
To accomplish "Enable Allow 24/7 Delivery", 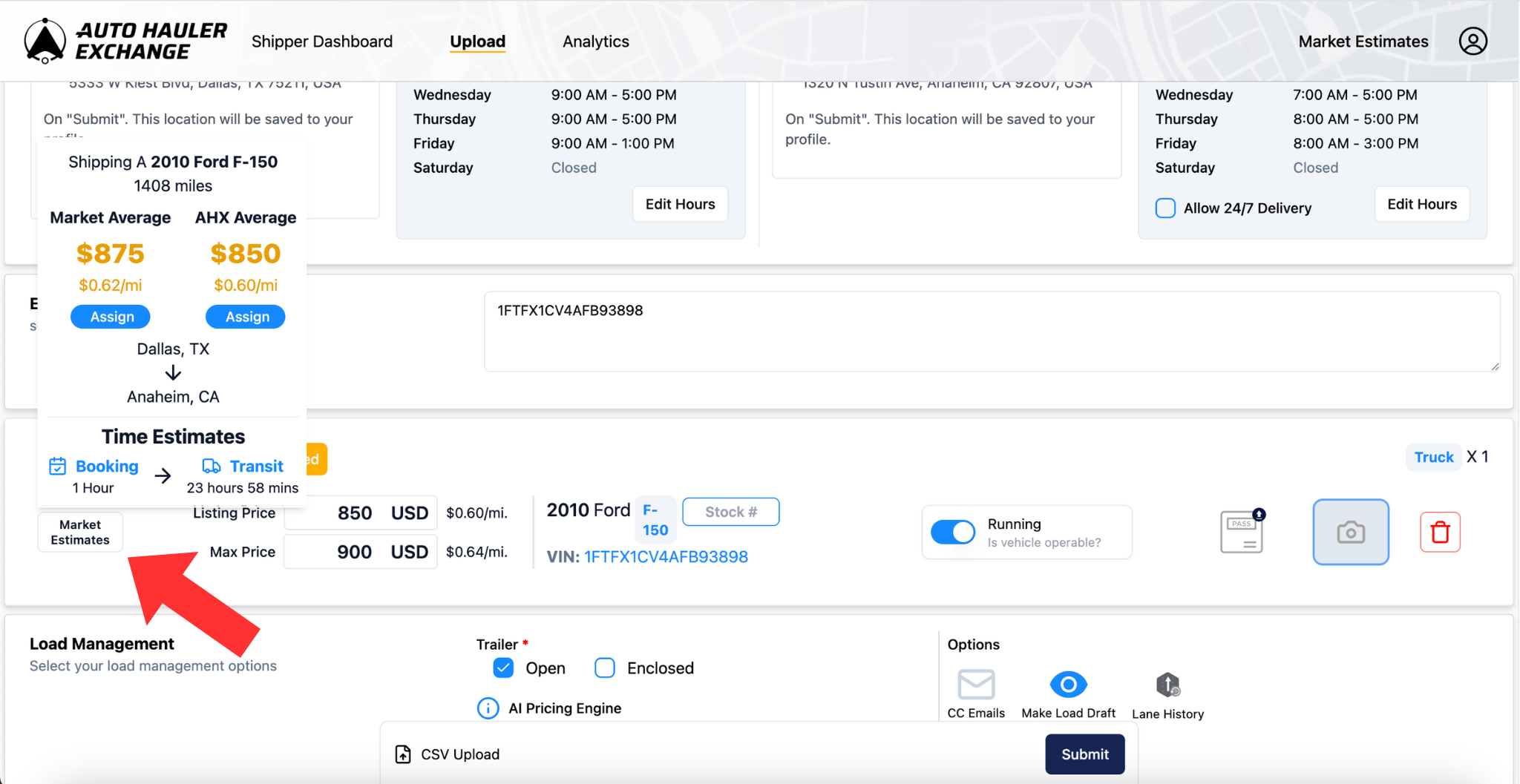I will pyautogui.click(x=1165, y=208).
